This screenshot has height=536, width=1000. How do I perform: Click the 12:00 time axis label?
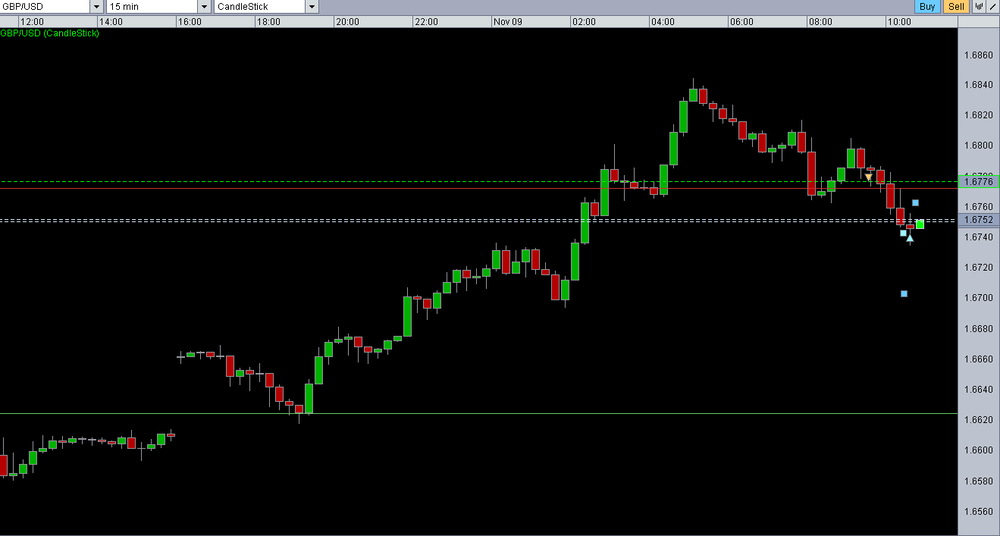click(32, 22)
